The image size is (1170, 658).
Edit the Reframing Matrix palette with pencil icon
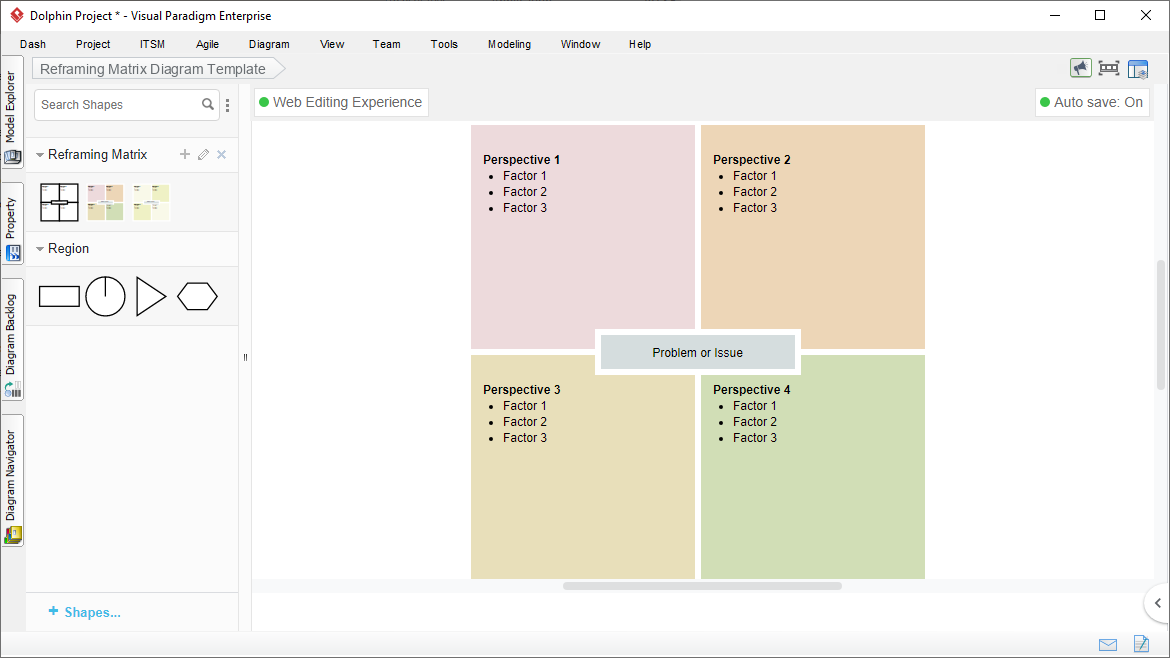click(204, 154)
